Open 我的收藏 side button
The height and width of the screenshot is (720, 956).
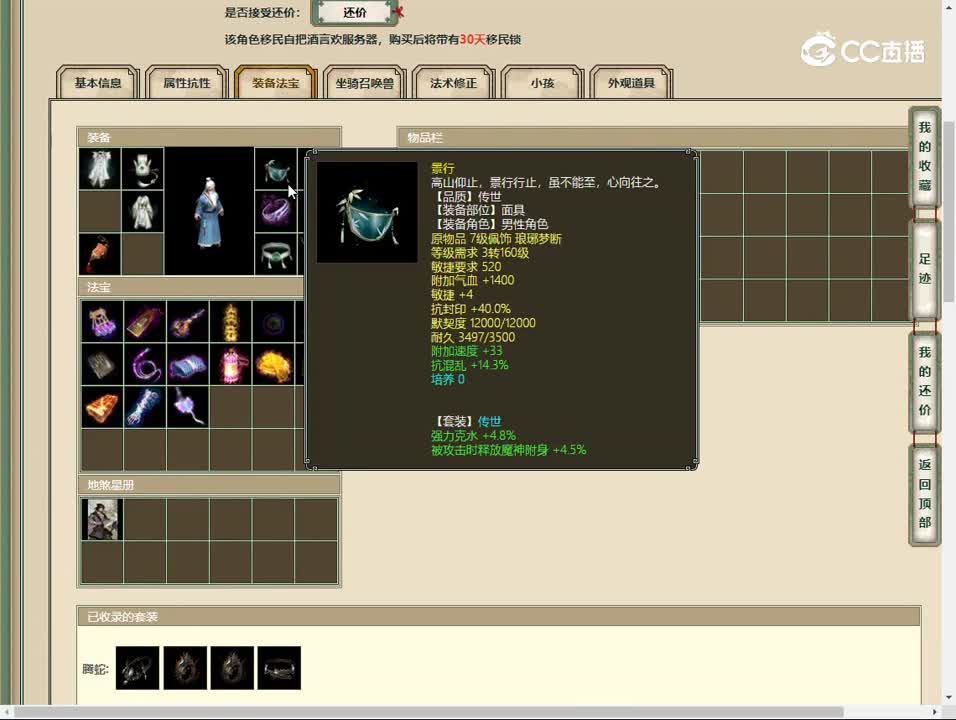(x=925, y=156)
